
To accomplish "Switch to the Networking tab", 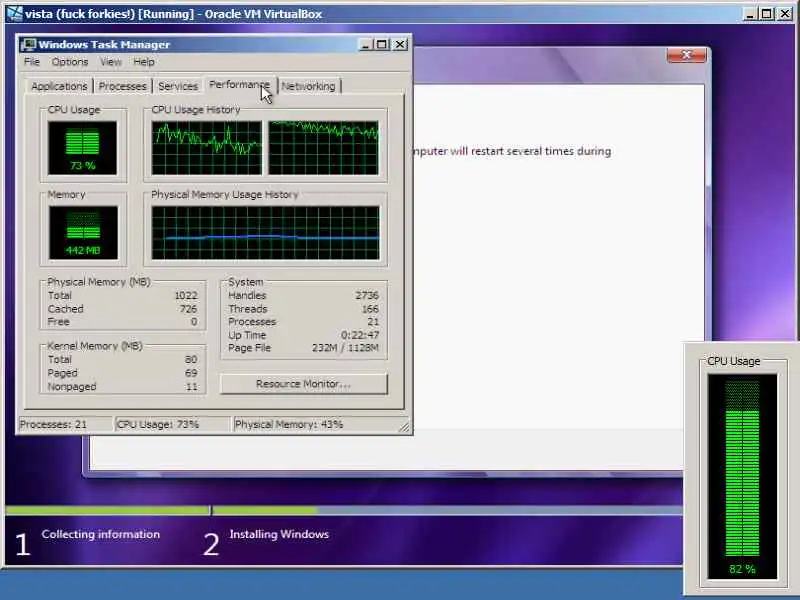I will [x=309, y=86].
